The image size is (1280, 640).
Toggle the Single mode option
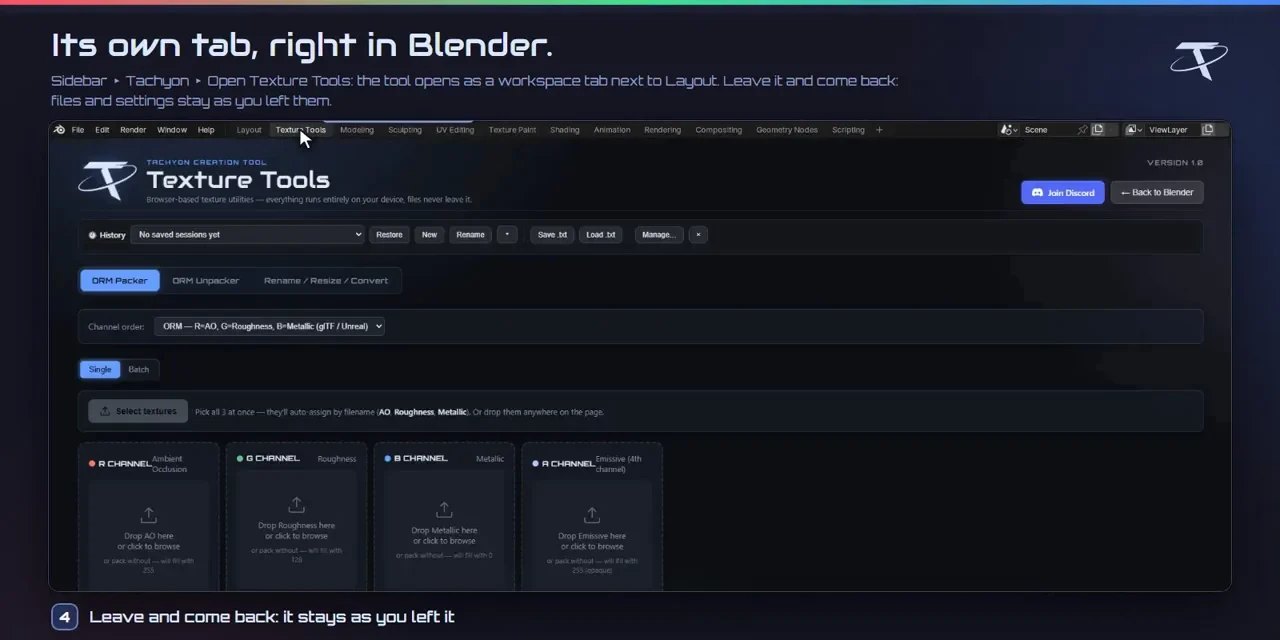100,370
